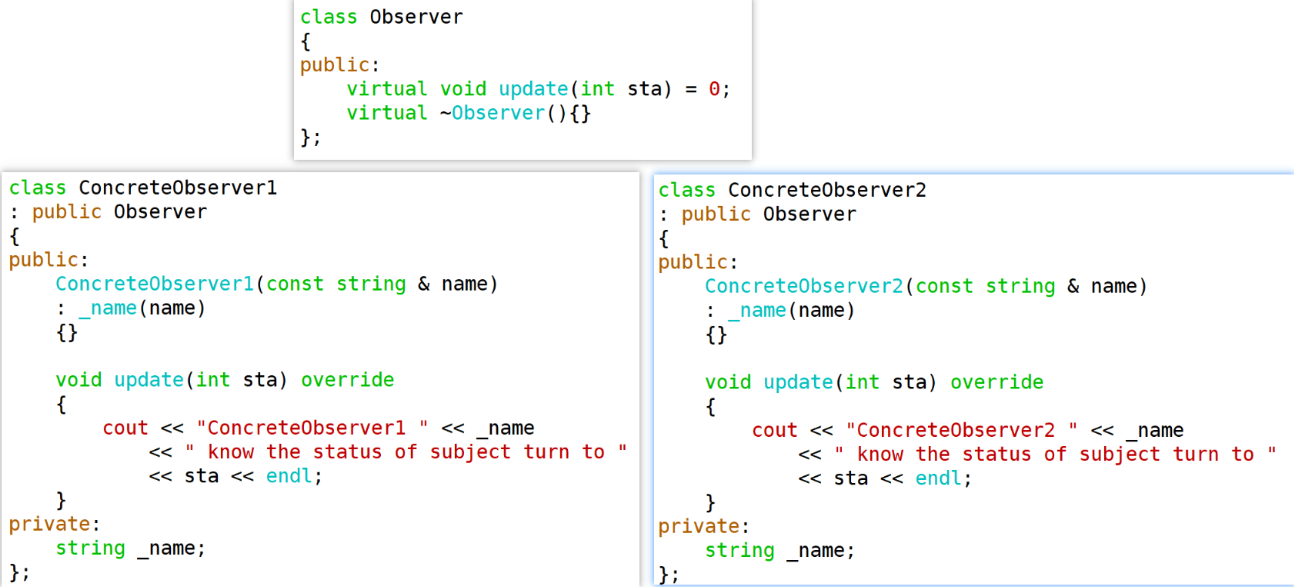Viewport: 1294px width, 588px height.
Task: Select the "ConcreteObserver2(const string & name)" constructor line
Action: click(x=926, y=286)
